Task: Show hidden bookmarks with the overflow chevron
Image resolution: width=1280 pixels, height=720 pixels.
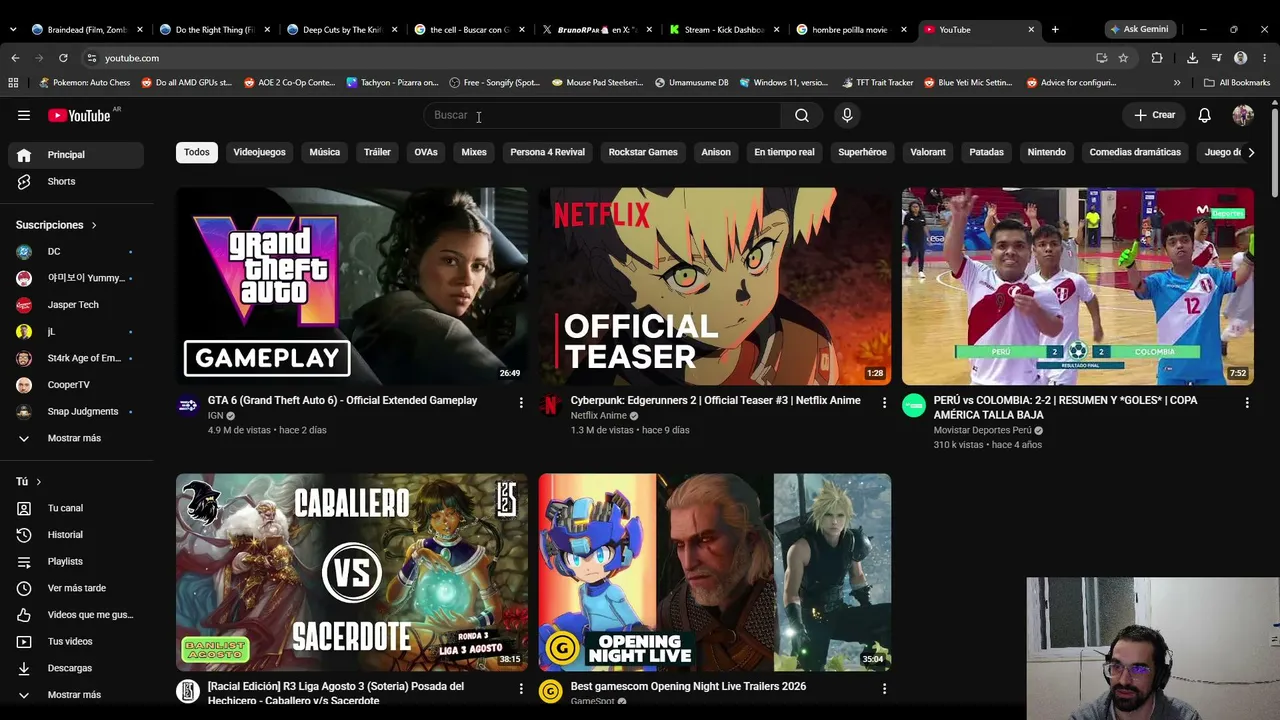Action: point(1177,83)
